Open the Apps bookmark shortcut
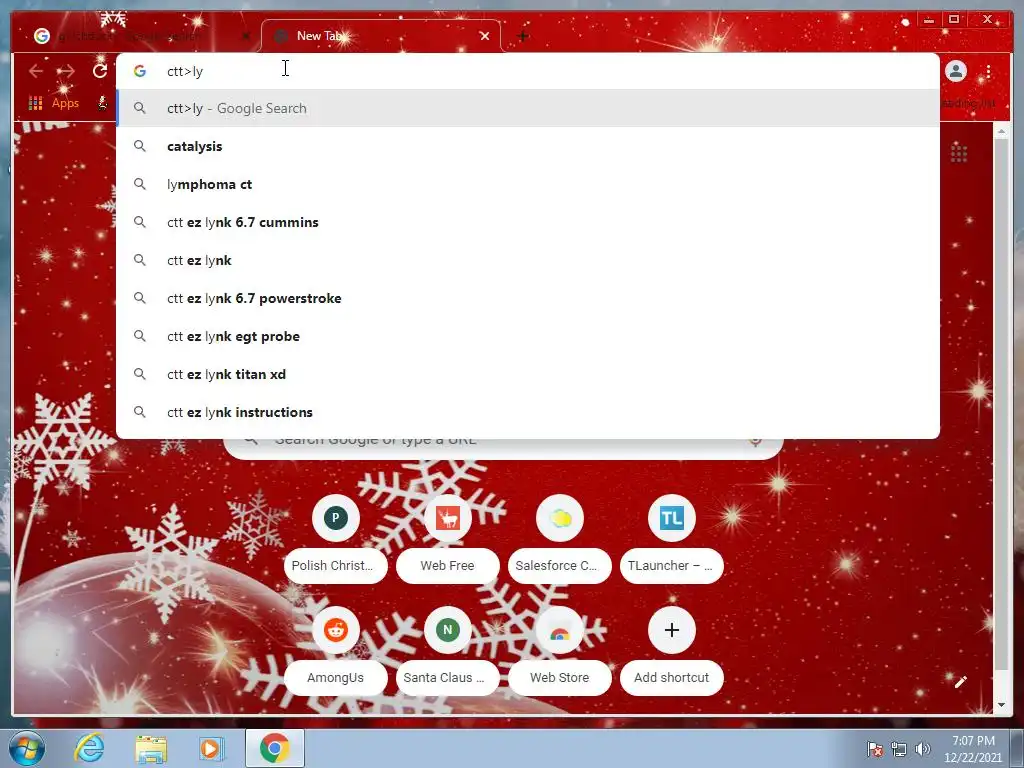 [x=54, y=103]
